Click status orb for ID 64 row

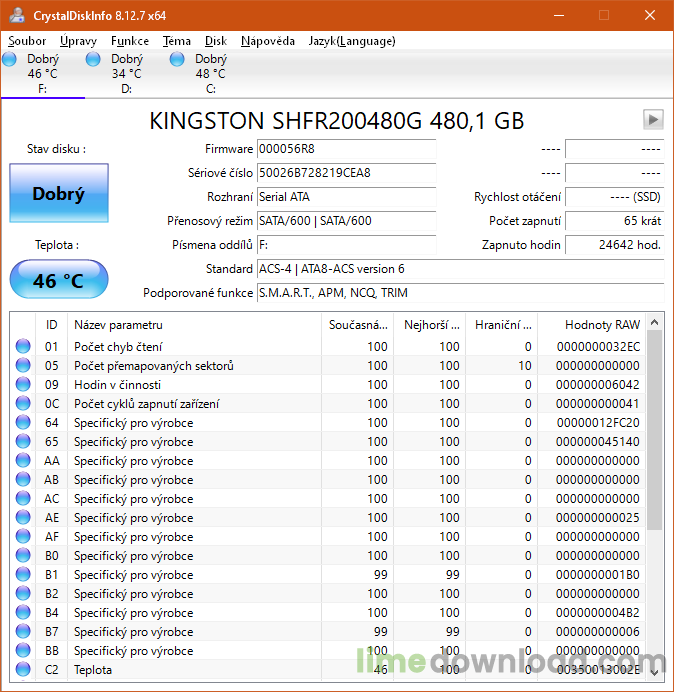click(x=23, y=422)
